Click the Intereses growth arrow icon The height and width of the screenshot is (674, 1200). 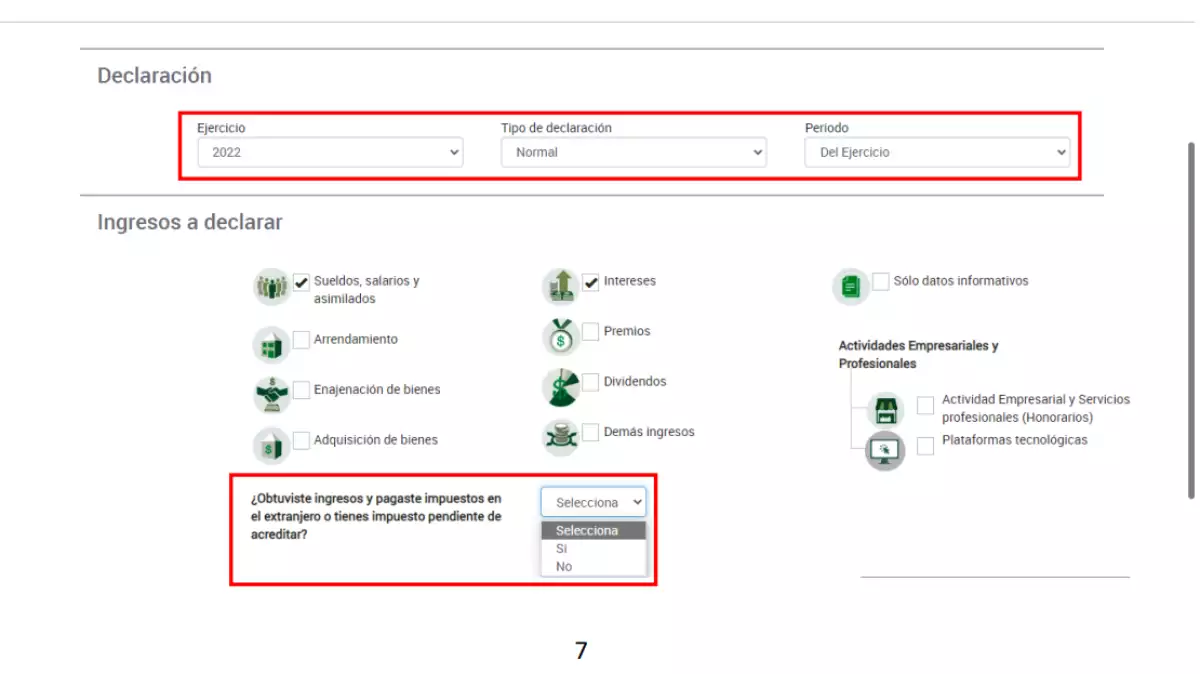pos(560,287)
